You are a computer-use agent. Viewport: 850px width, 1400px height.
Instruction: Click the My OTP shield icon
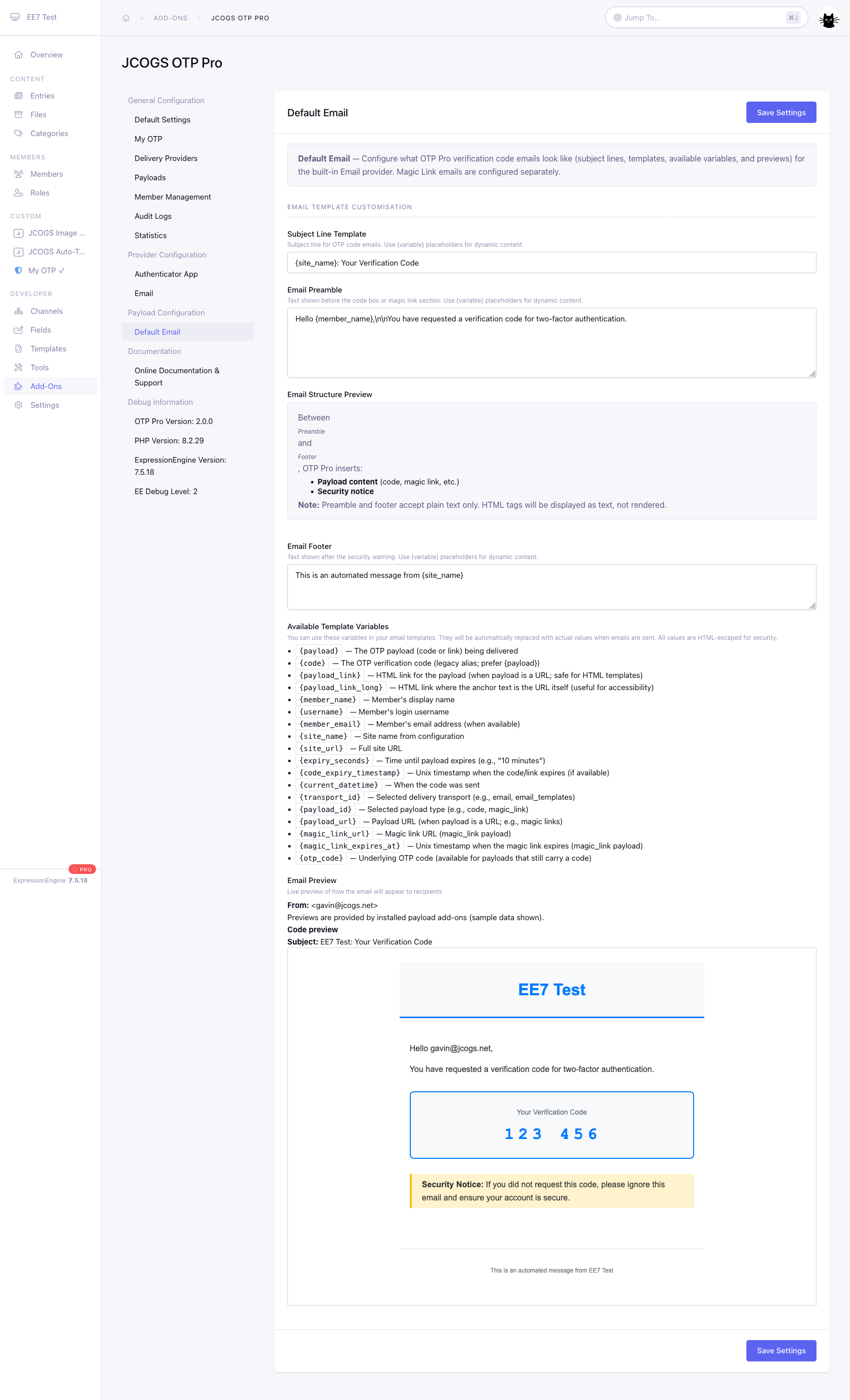tap(18, 271)
